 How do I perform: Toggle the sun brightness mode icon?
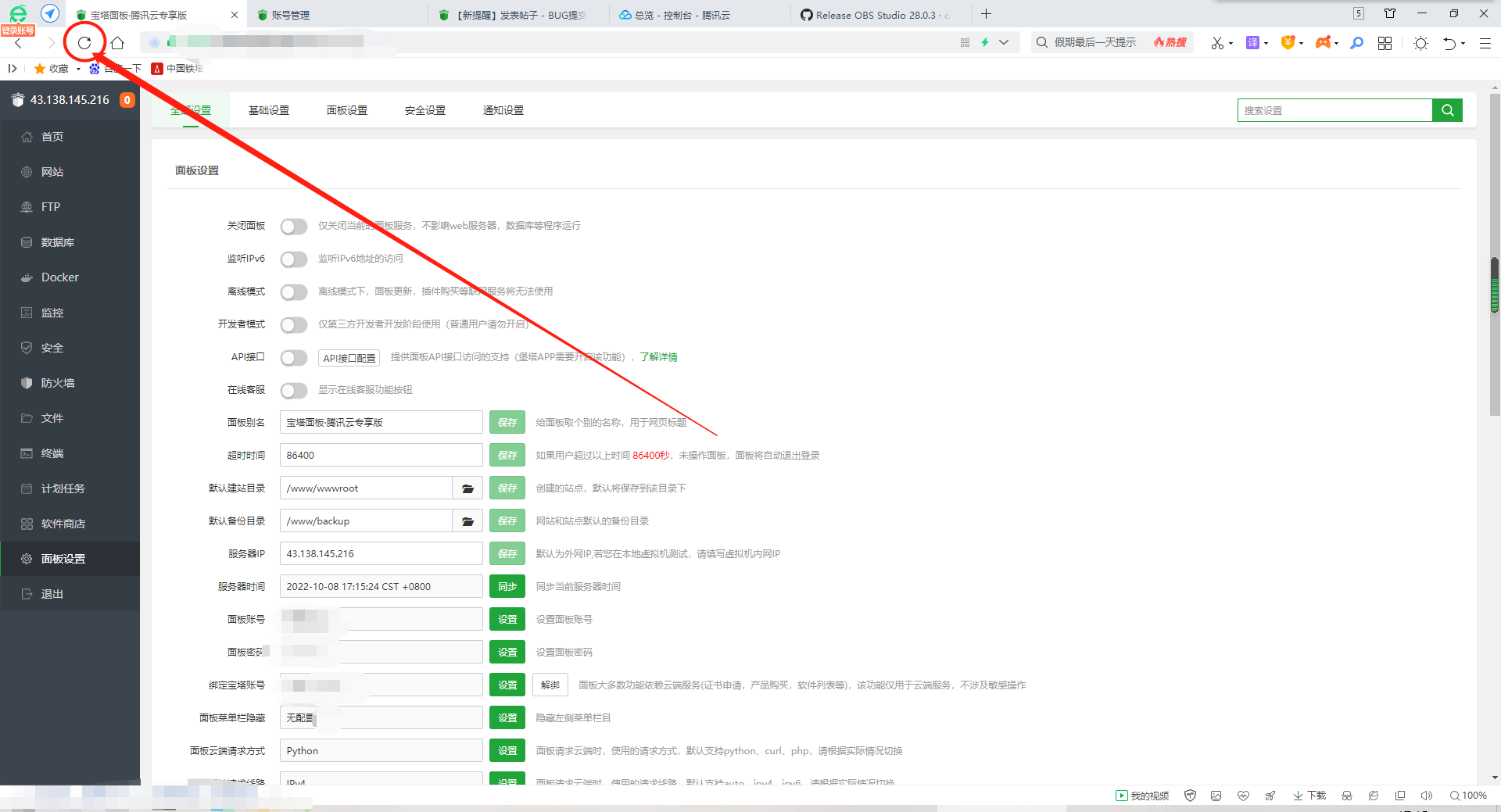pyautogui.click(x=1420, y=43)
